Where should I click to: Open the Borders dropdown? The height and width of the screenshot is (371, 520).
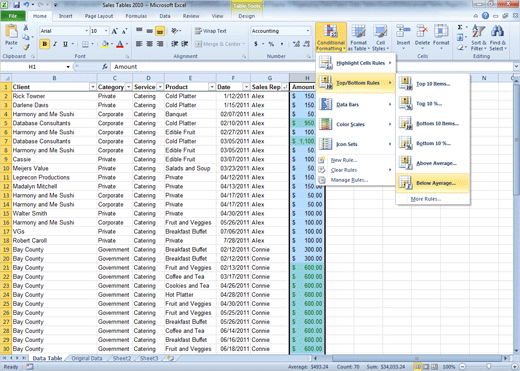pos(93,44)
